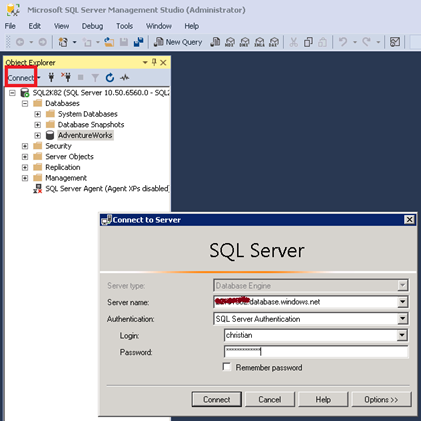Open the Tools menu

pos(124,26)
